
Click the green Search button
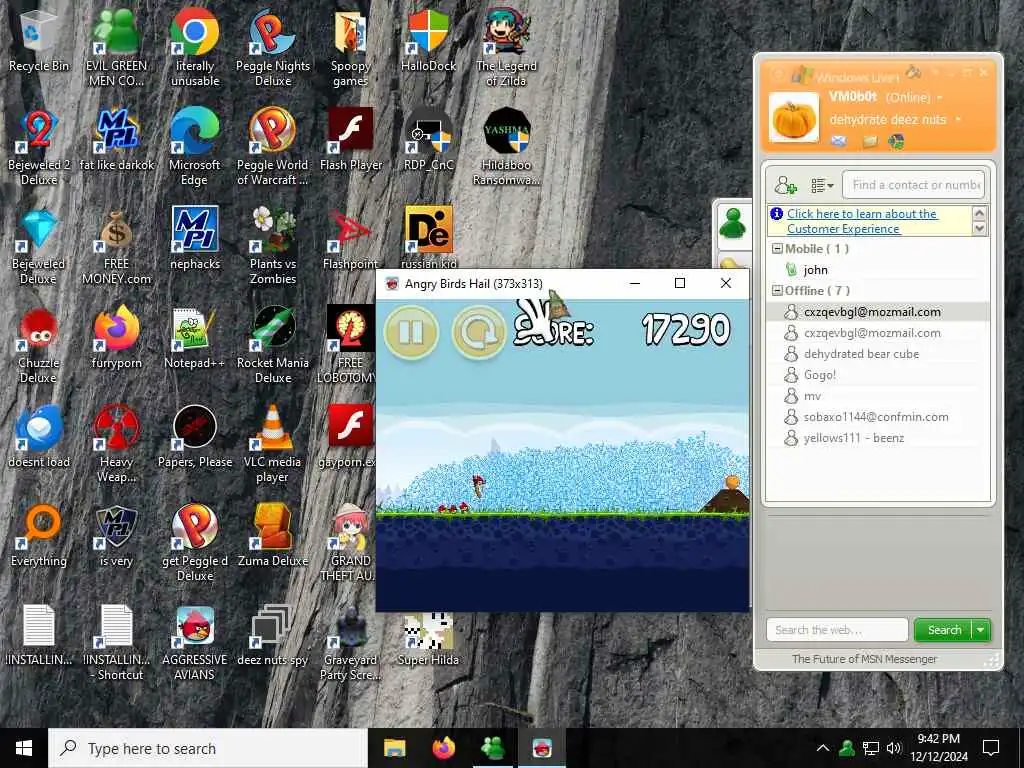(944, 630)
